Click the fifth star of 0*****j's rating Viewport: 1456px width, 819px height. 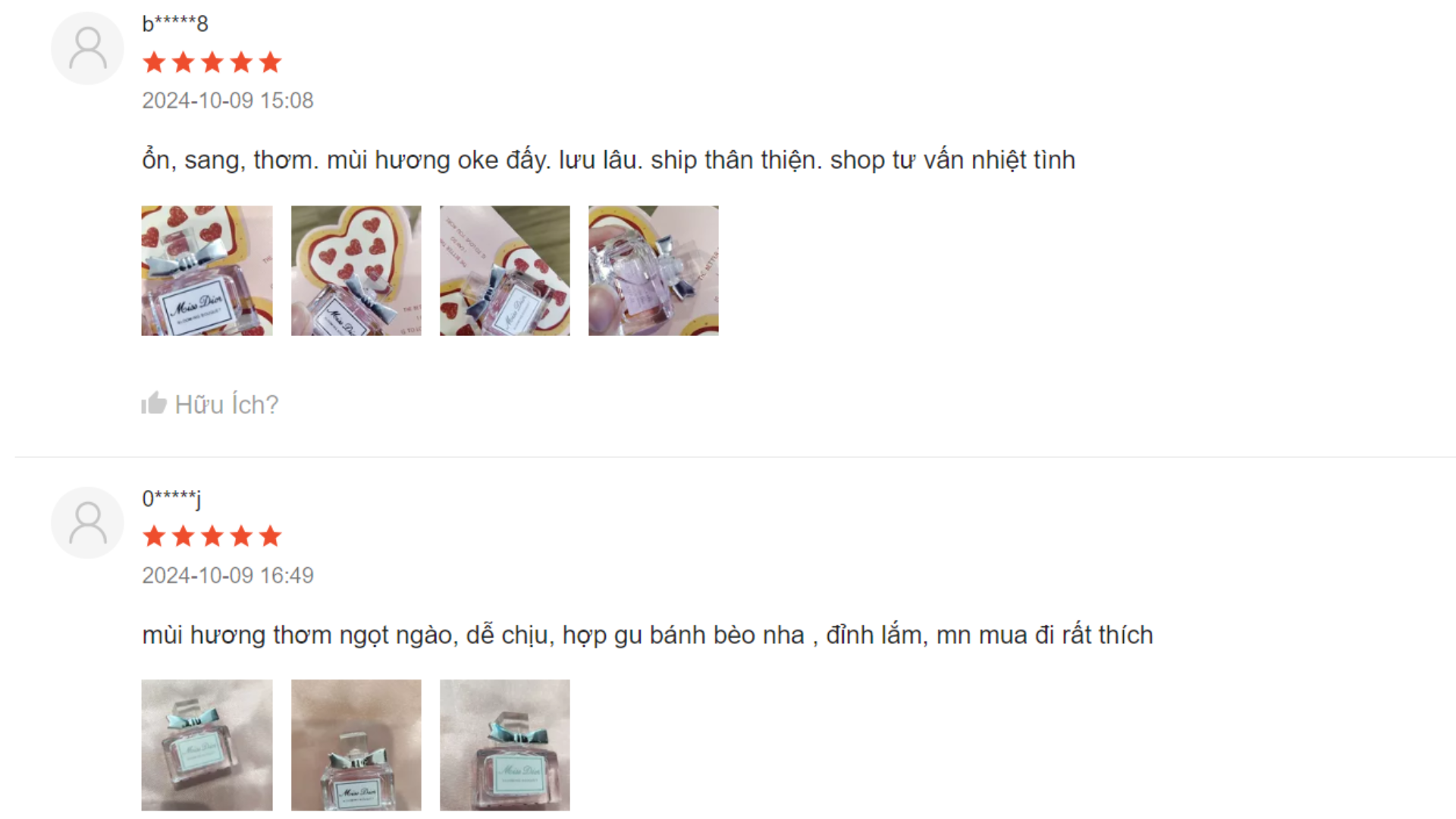coord(270,537)
